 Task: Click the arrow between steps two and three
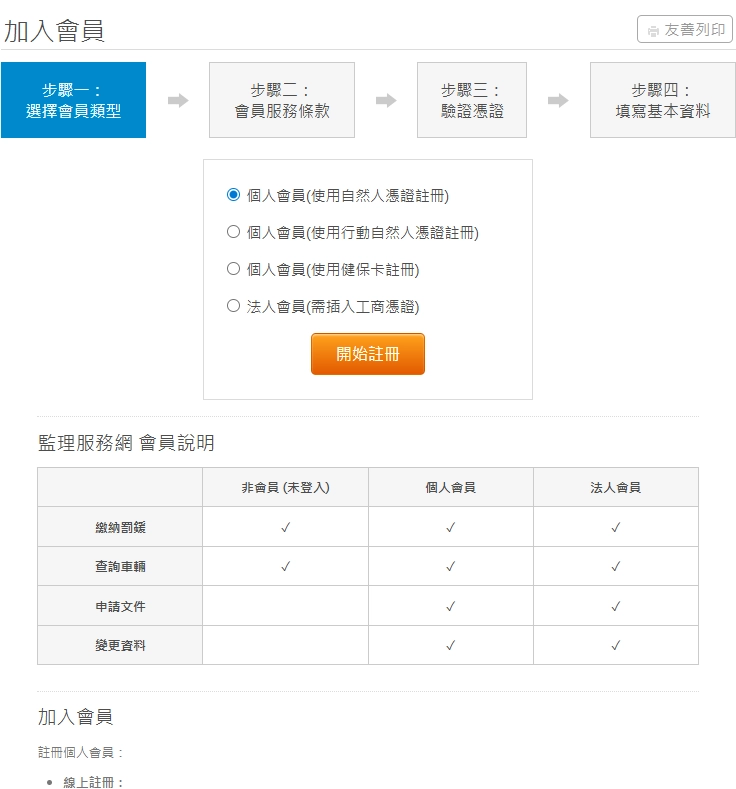386,100
